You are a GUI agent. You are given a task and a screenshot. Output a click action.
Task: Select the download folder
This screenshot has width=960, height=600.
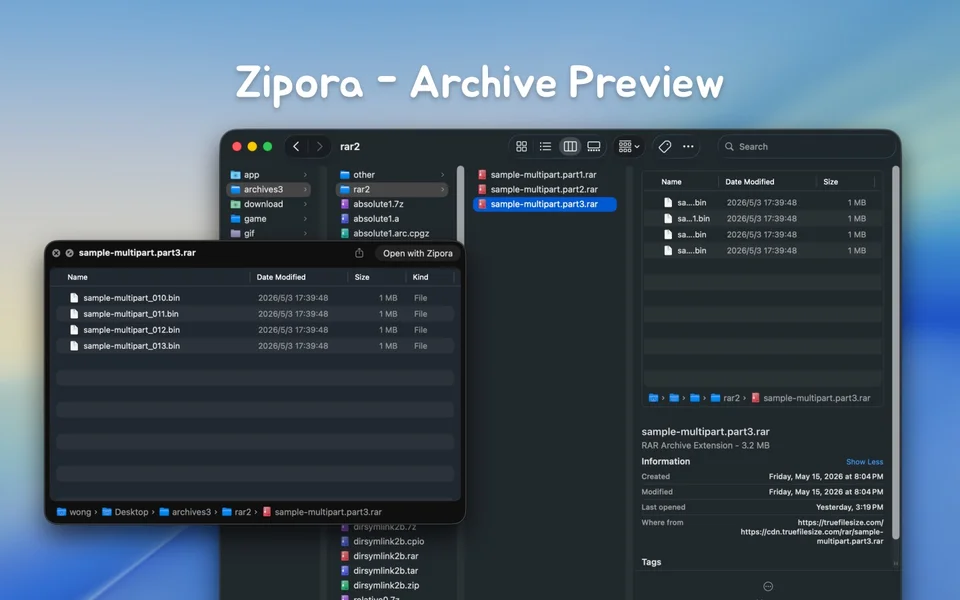[269, 204]
